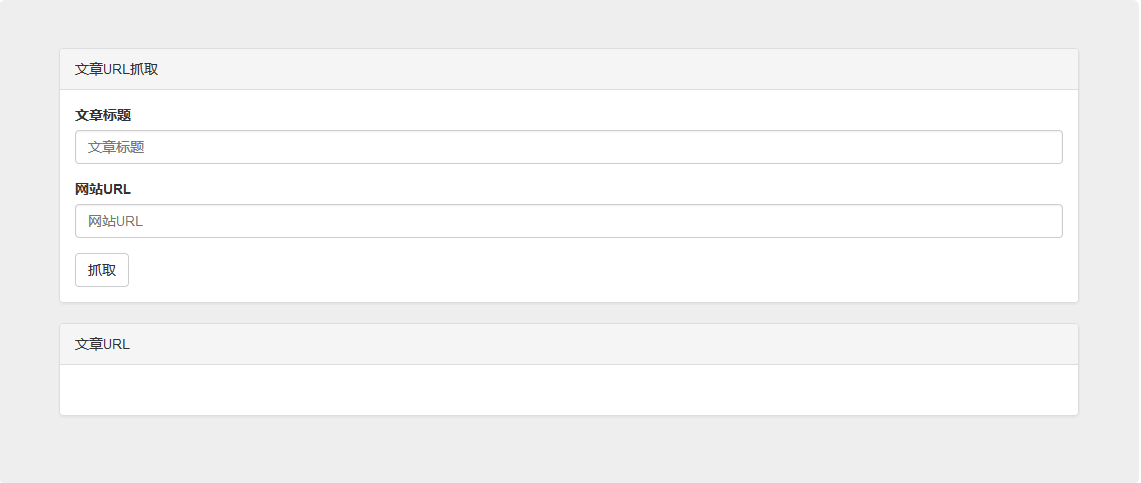Activate the first form field under 文章标题
Screen dimensions: 1141x483
point(568,147)
